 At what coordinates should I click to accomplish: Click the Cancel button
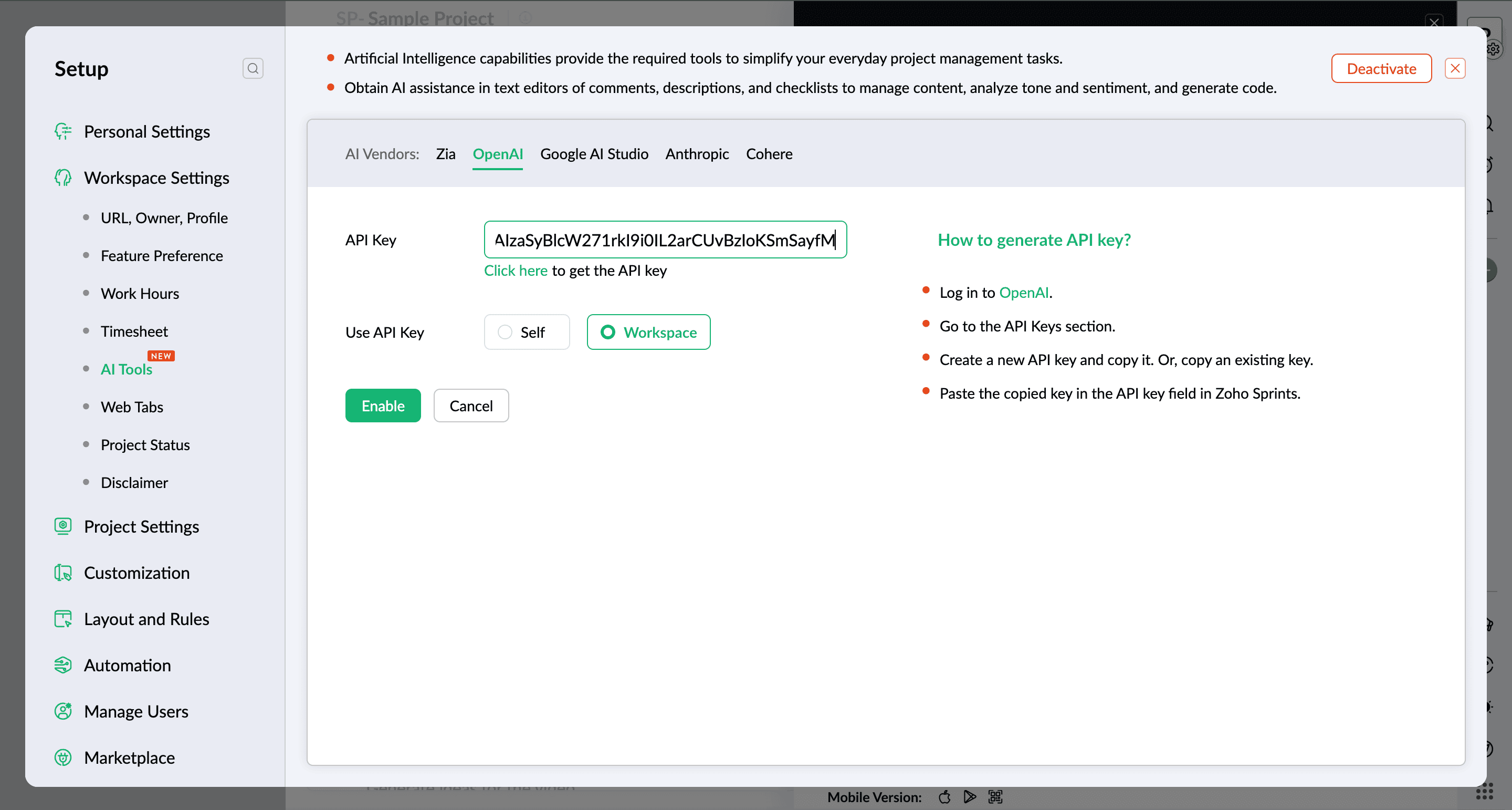coord(471,406)
